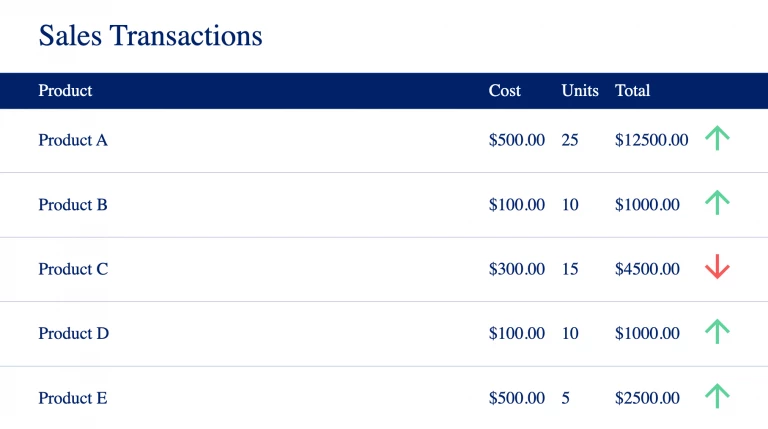Click the green up arrow for Product B
Viewport: 768px width, 429px height.
(717, 202)
